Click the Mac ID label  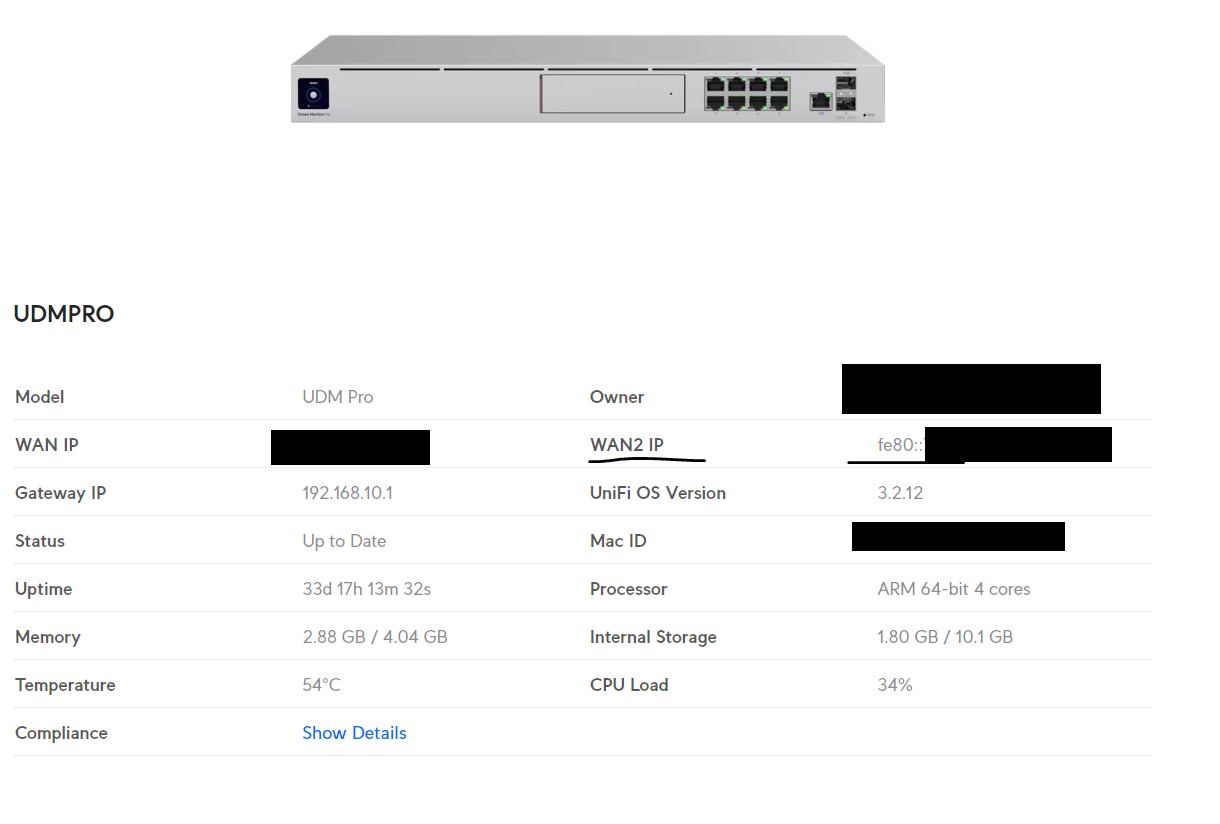click(x=618, y=541)
